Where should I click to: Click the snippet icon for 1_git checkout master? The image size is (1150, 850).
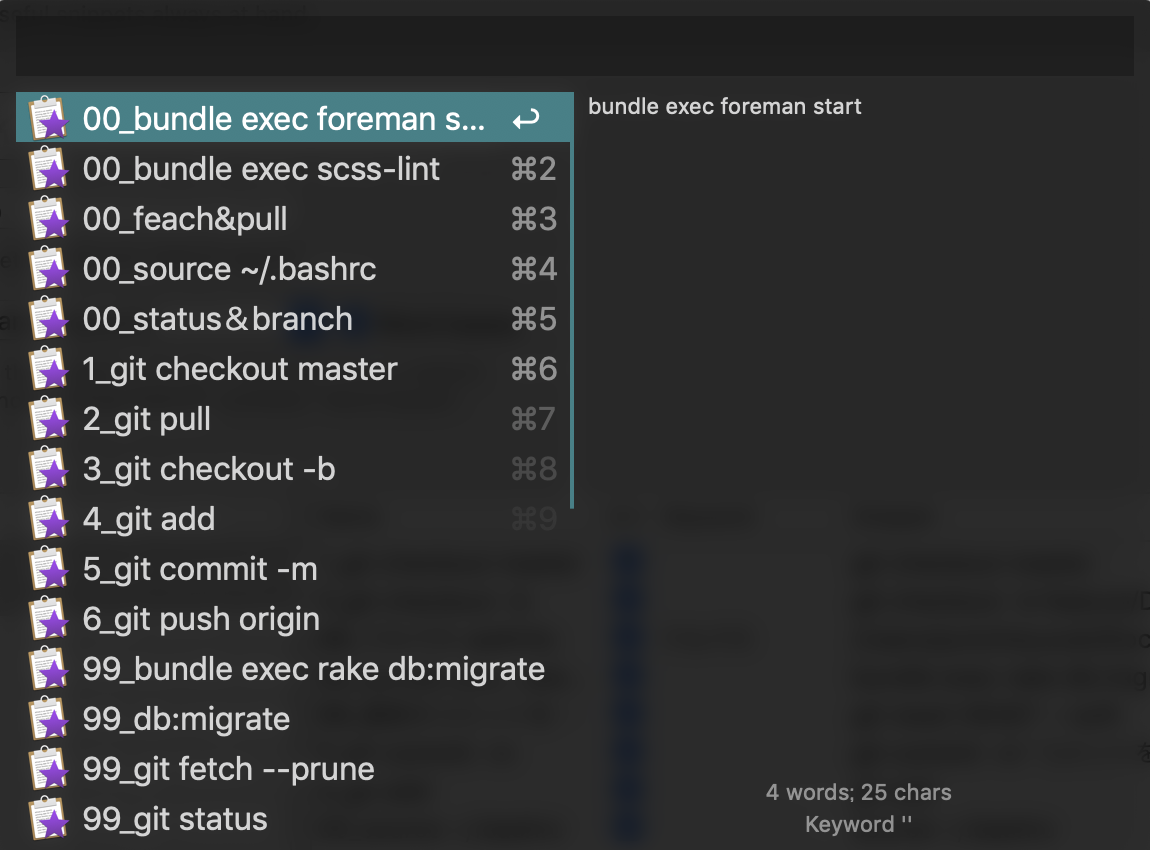[48, 369]
